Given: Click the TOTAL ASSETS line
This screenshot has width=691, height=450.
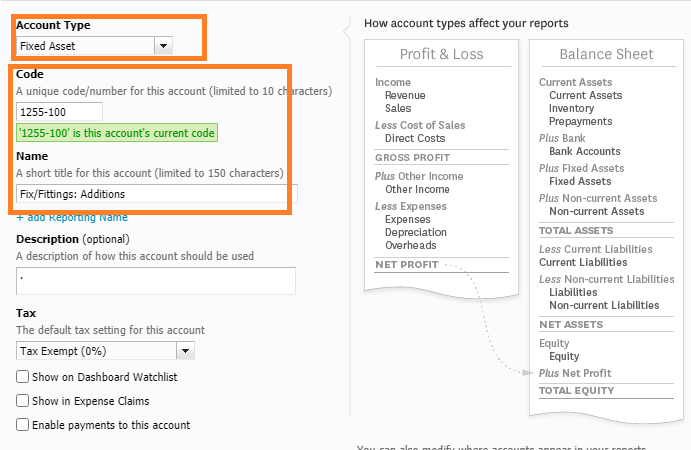Looking at the screenshot, I should pyautogui.click(x=576, y=231).
